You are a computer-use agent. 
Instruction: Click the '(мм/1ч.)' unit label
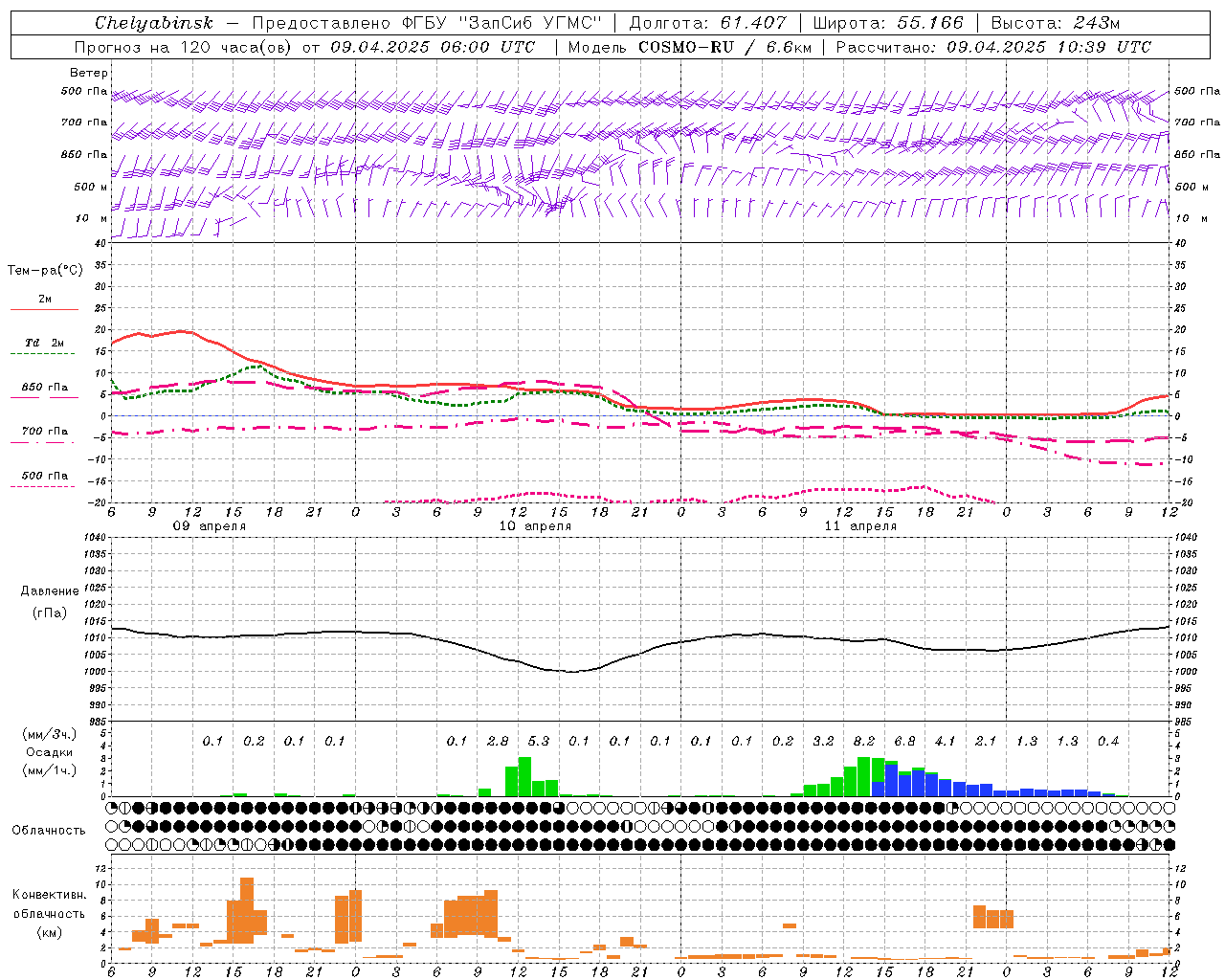coord(49,770)
